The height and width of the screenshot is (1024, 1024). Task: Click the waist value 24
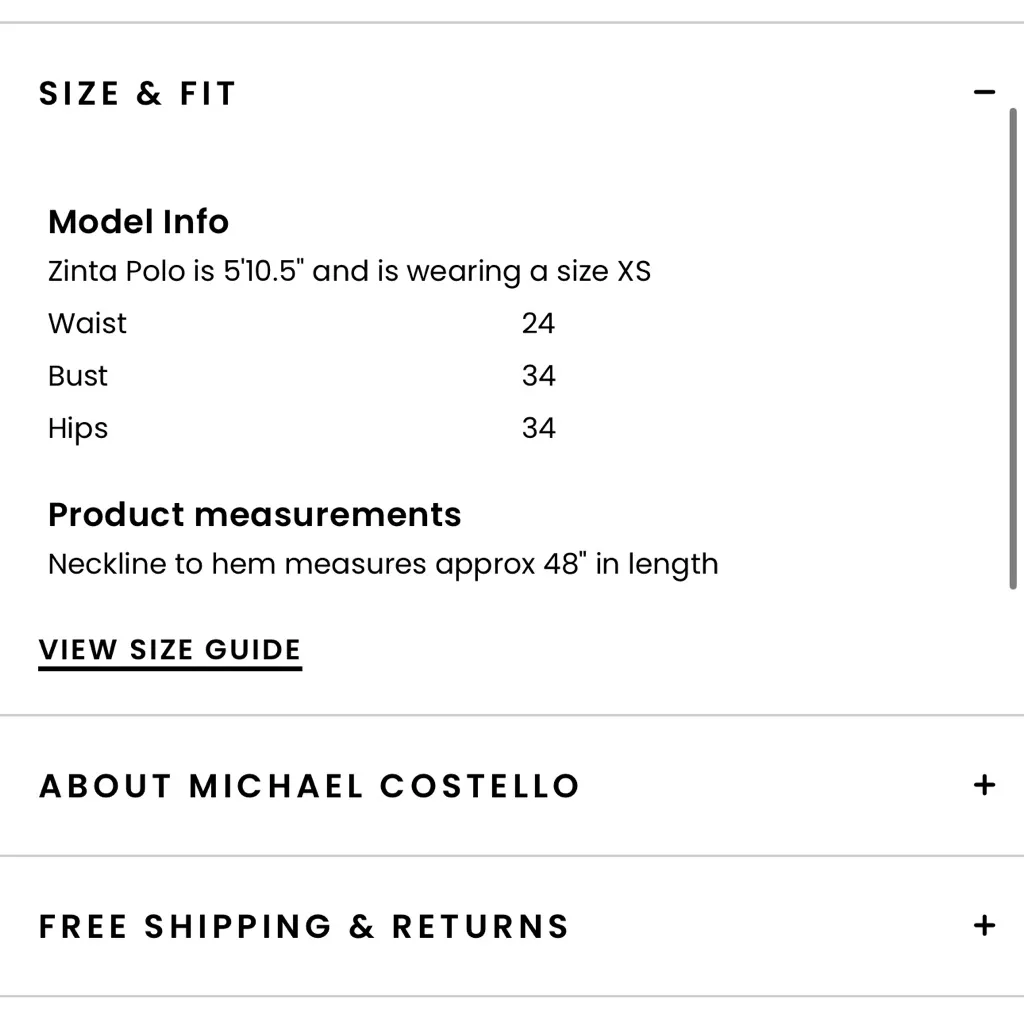(540, 323)
